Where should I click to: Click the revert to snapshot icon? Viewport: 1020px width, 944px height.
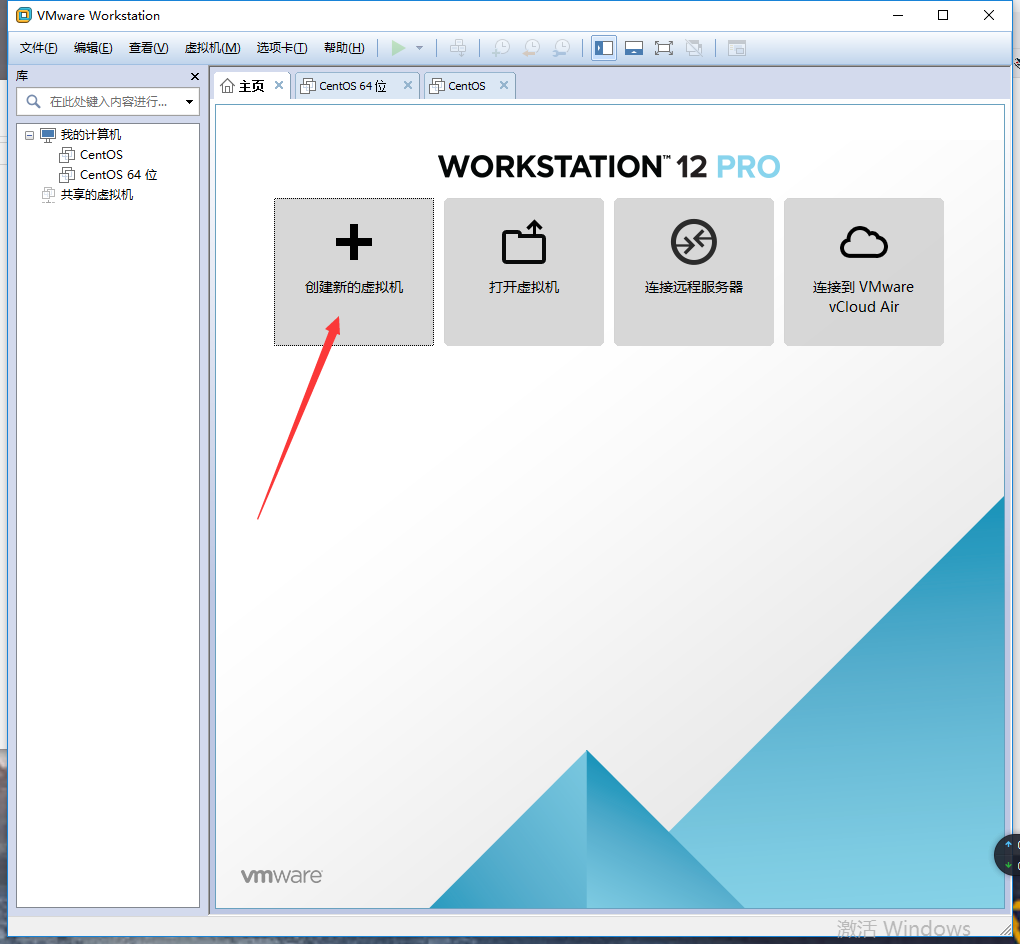tap(531, 48)
